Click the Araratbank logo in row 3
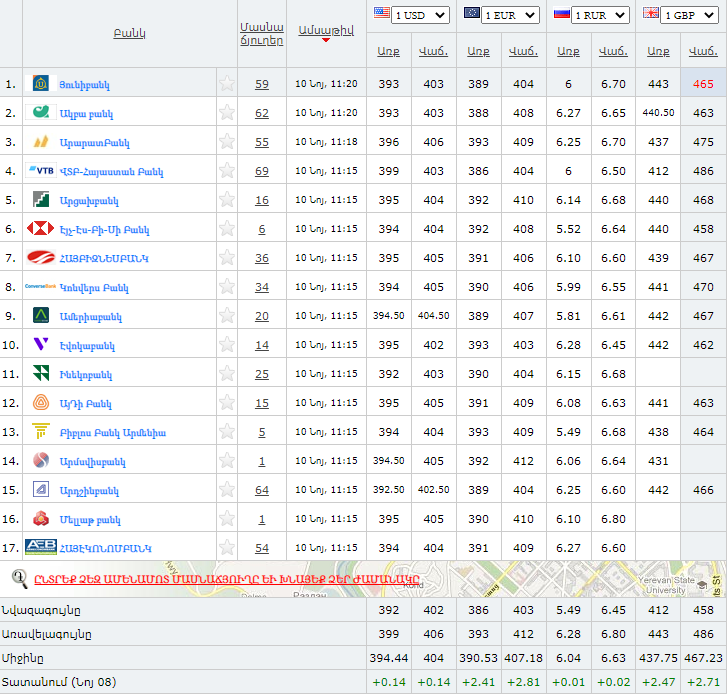The width and height of the screenshot is (727, 694). pos(41,141)
